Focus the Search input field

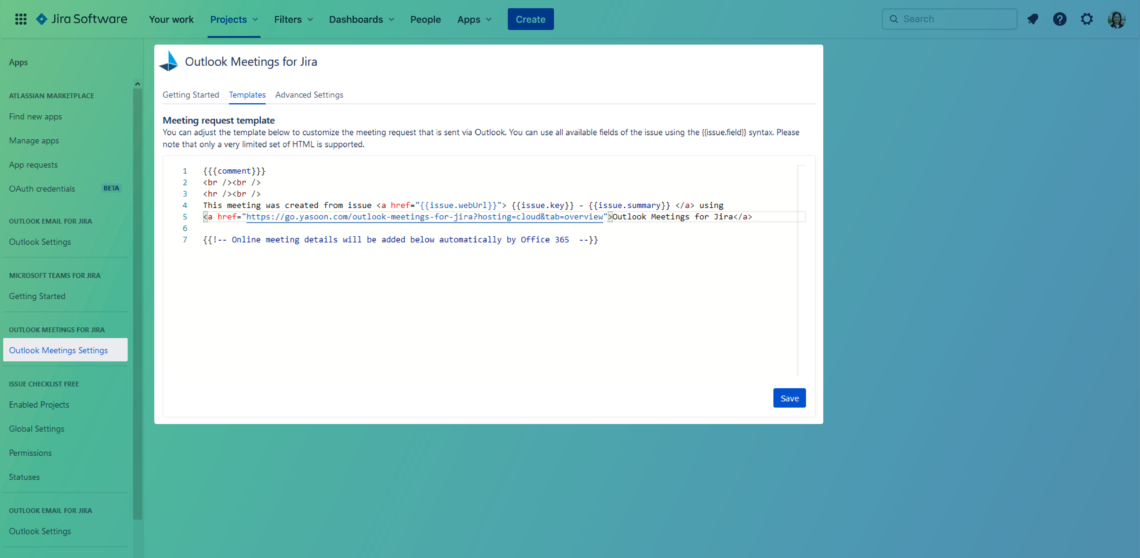pos(950,19)
